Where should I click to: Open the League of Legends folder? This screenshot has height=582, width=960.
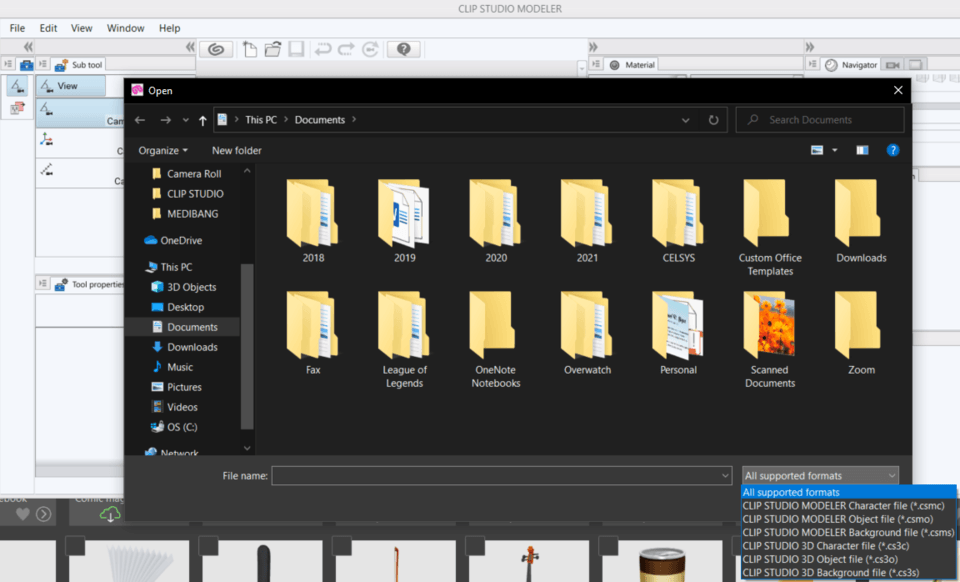[x=404, y=340]
